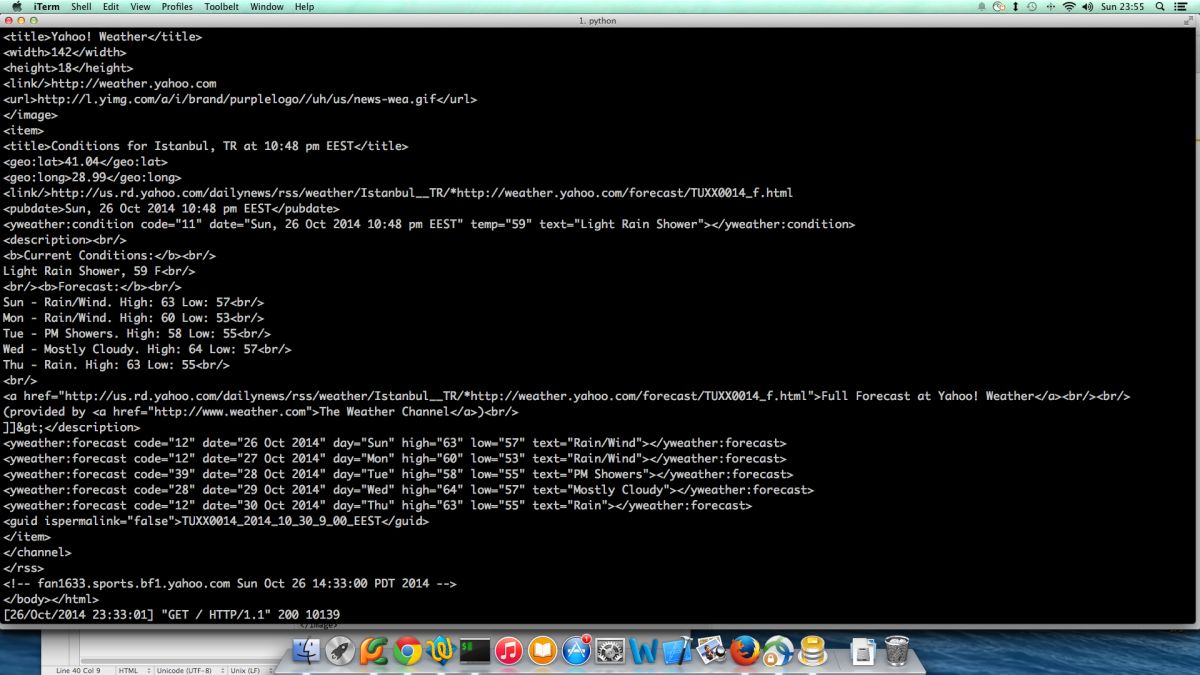1200x675 pixels.
Task: Click the width 142 tag line
Action: point(65,52)
